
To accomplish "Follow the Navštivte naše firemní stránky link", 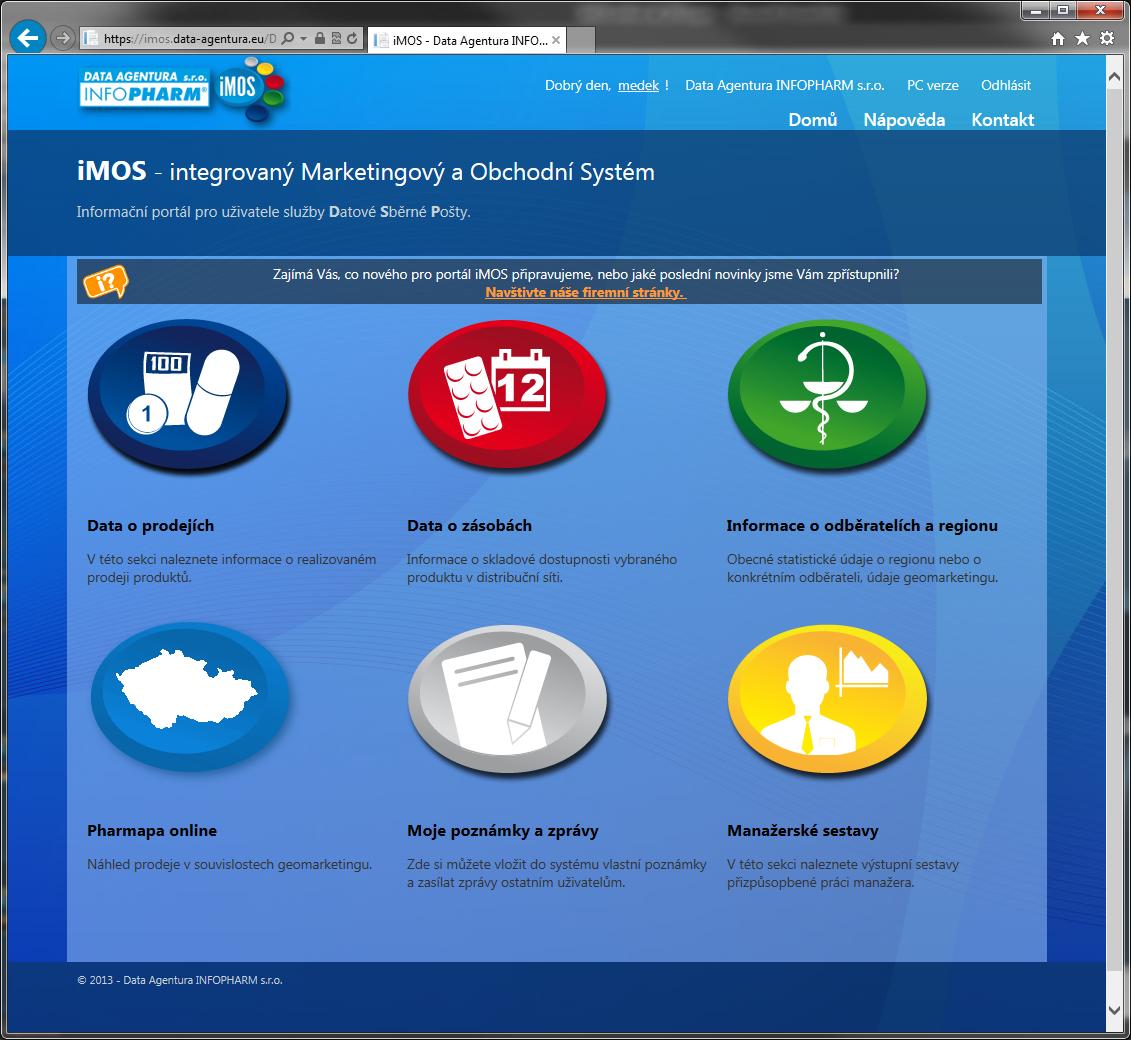I will [585, 292].
